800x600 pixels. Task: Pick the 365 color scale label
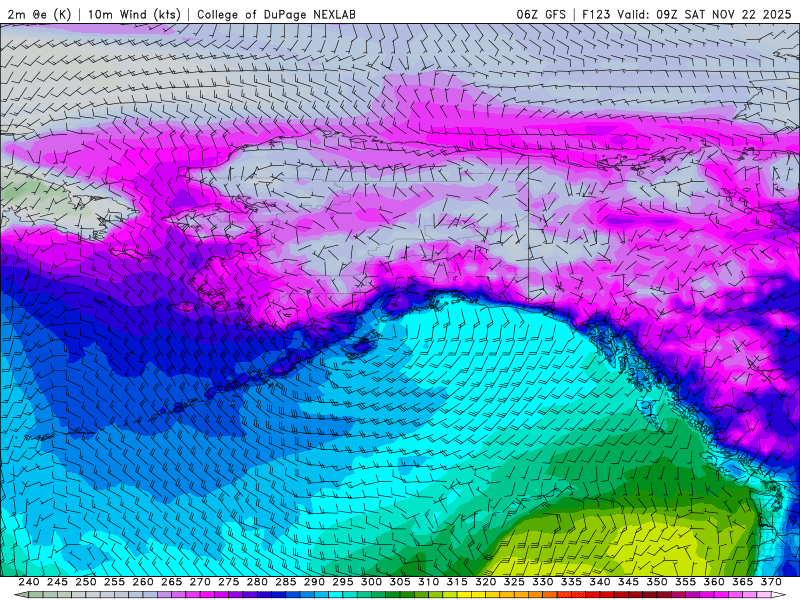(743, 582)
